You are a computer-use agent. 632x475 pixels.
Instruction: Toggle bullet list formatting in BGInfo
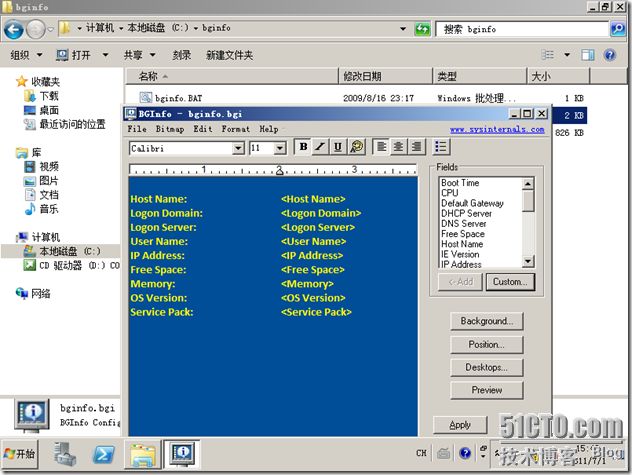[x=441, y=147]
